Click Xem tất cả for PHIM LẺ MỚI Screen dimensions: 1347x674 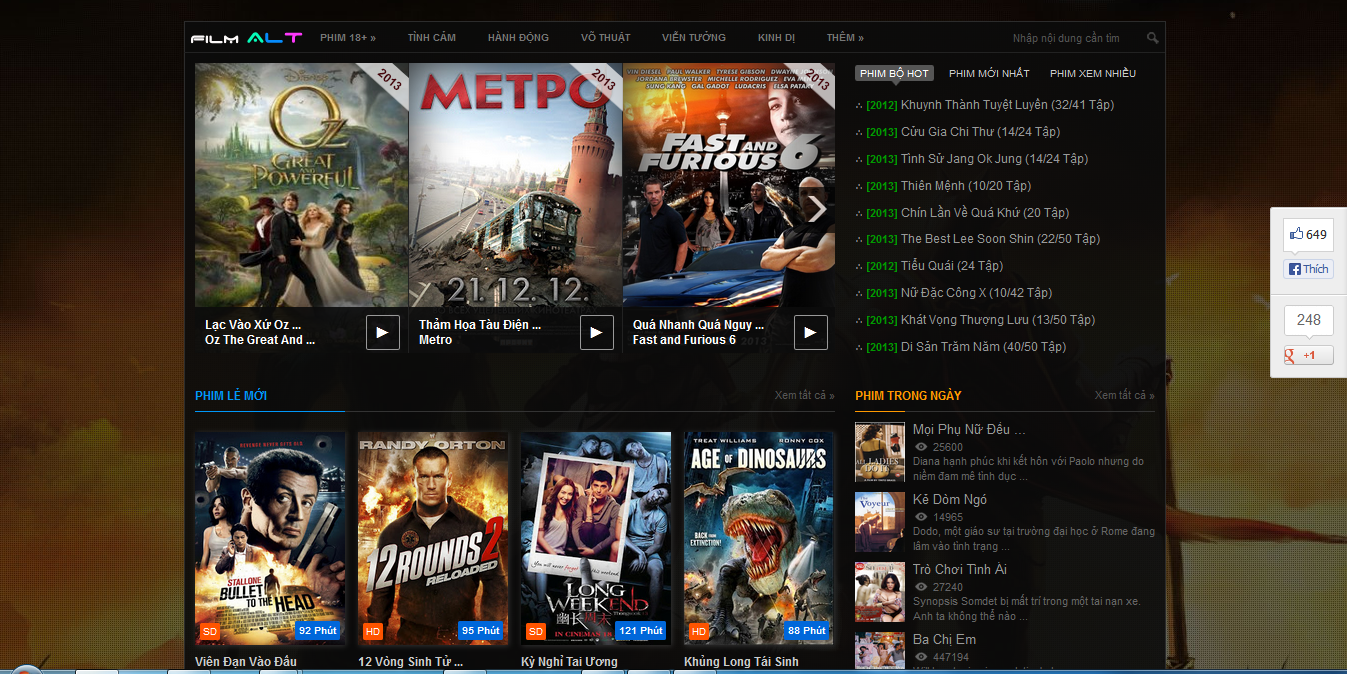point(805,395)
